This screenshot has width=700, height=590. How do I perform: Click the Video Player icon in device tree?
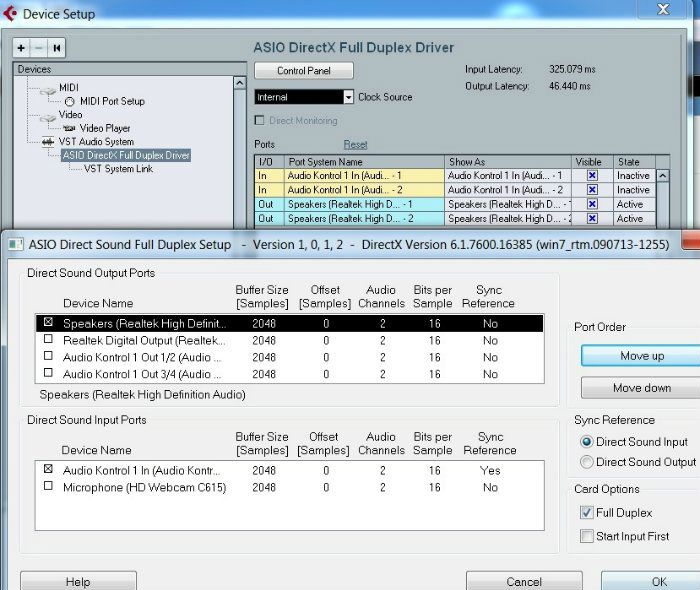click(x=69, y=128)
